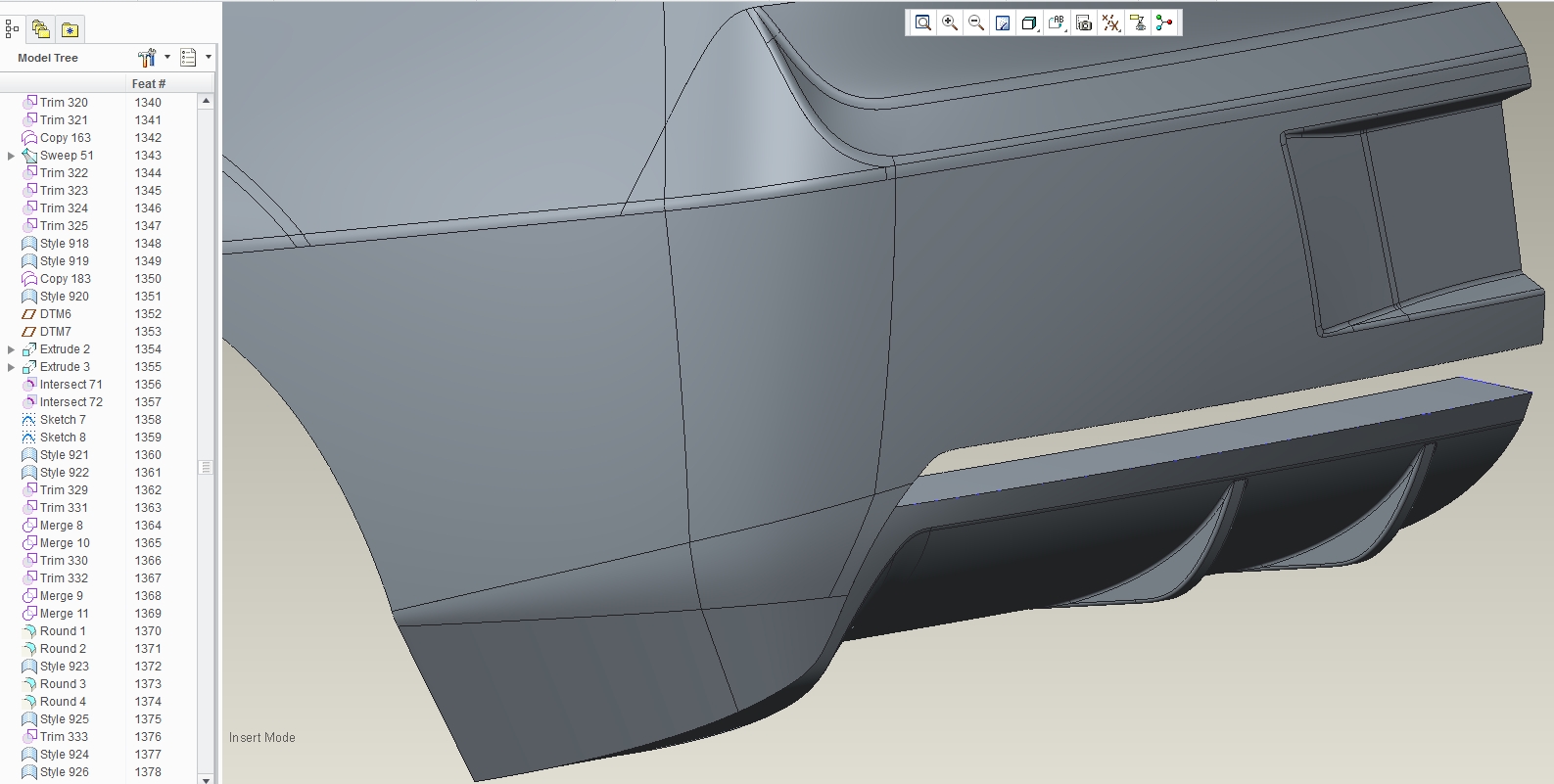Viewport: 1554px width, 784px height.
Task: Select the DTM6 datum plane icon
Action: click(29, 314)
